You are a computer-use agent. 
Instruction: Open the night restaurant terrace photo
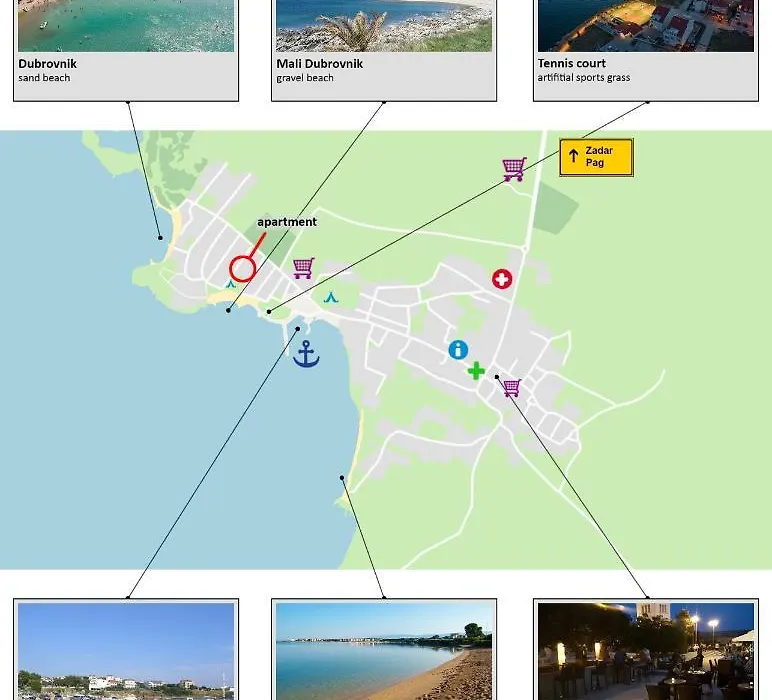tap(645, 651)
